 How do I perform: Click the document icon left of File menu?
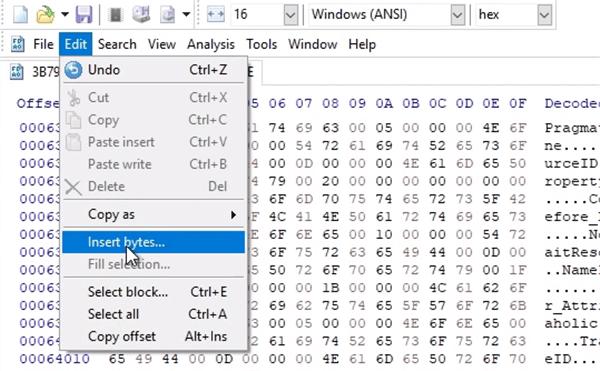tap(17, 44)
